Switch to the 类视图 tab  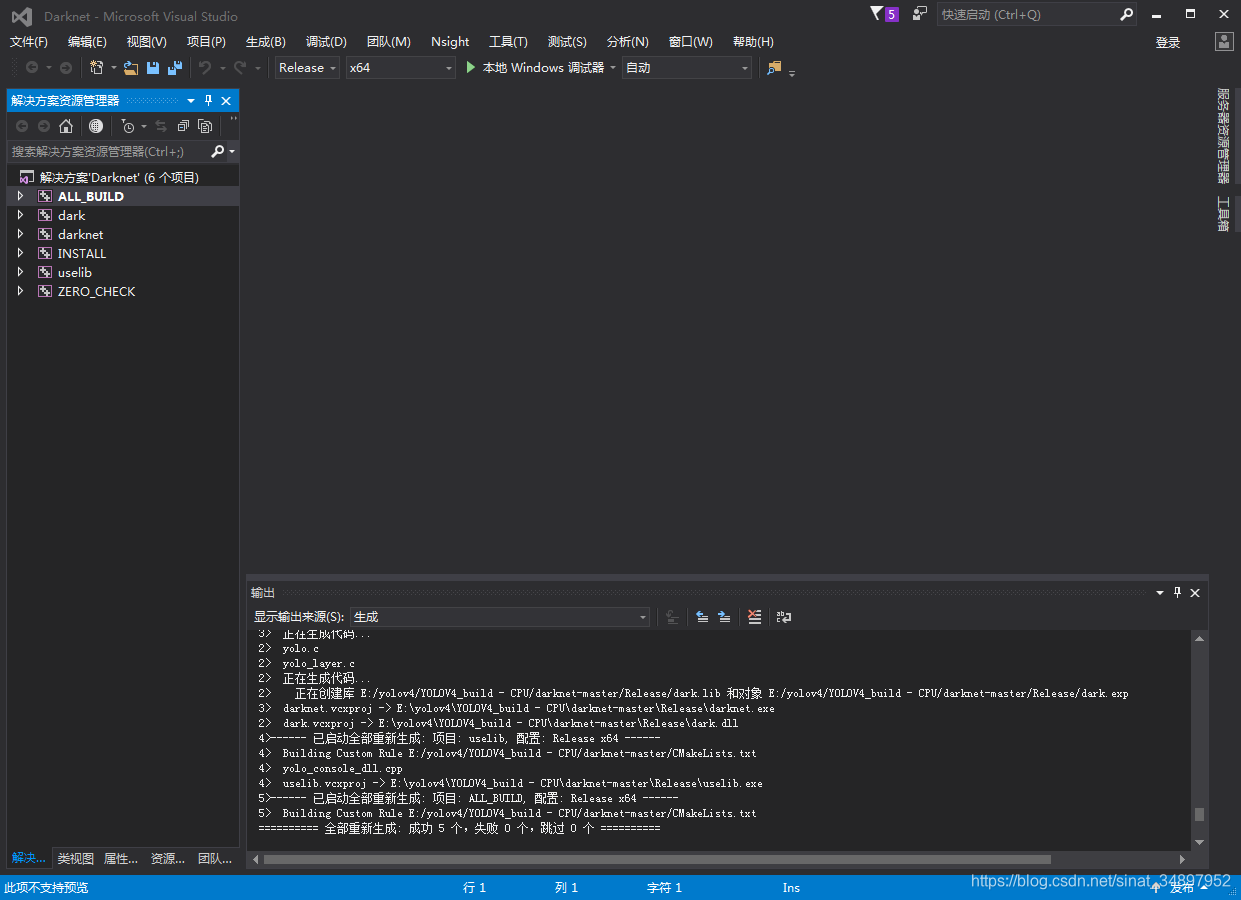(76, 858)
